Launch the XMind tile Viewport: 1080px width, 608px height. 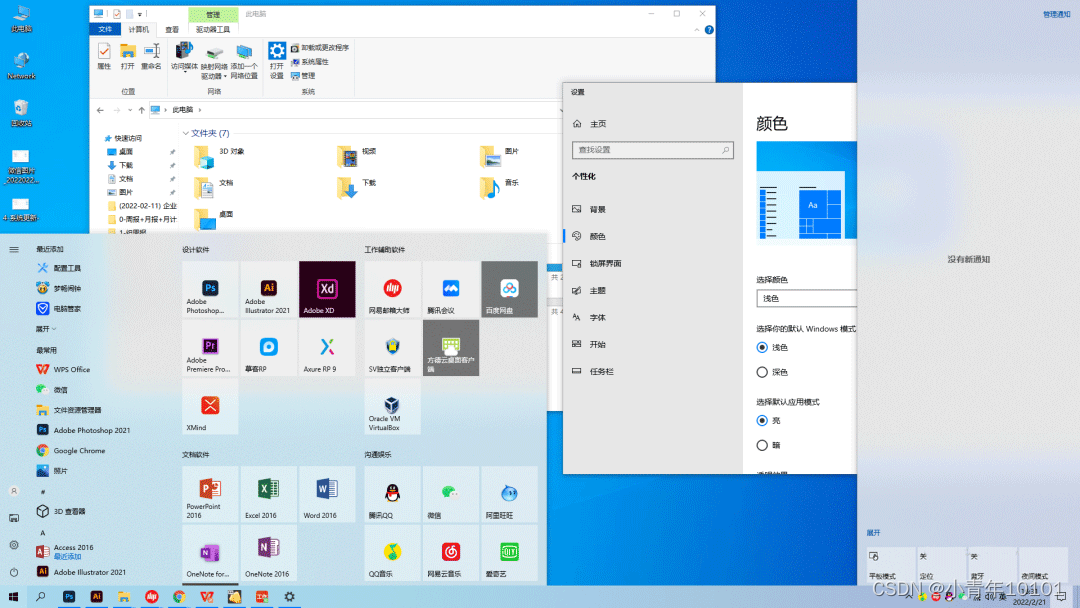210,406
